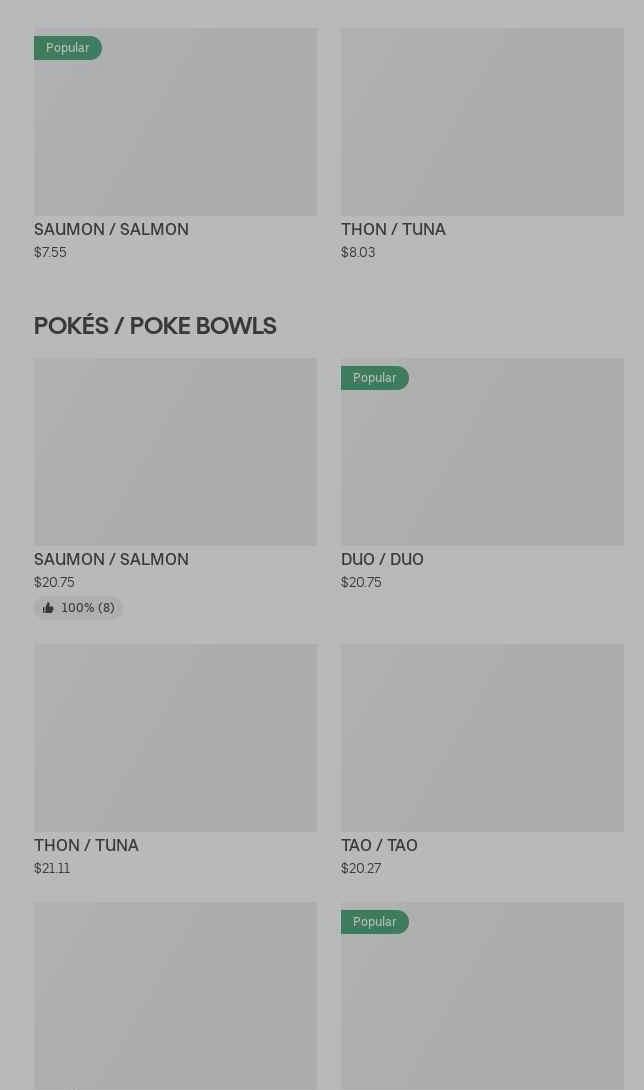Open the $21.11 Thon / Tuna bowl image
Viewport: 644px width, 1090px height.
[x=175, y=738]
